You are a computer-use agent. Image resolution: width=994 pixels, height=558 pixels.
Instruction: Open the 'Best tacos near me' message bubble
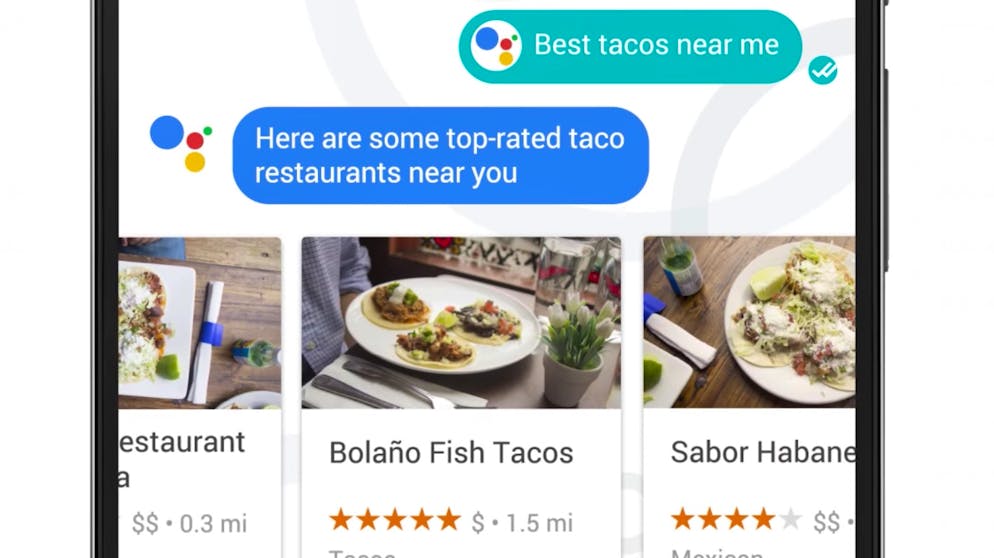pyautogui.click(x=630, y=46)
